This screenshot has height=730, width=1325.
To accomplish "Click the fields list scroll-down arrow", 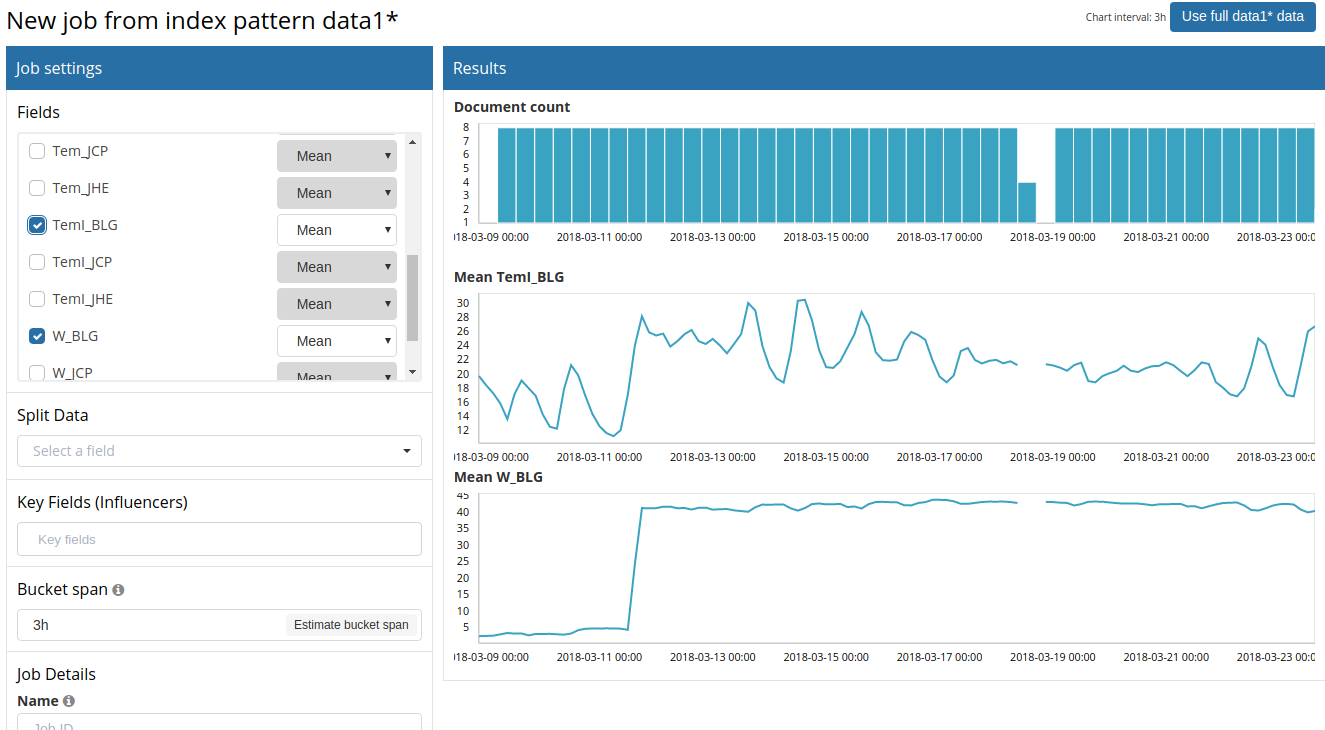I will click(412, 371).
